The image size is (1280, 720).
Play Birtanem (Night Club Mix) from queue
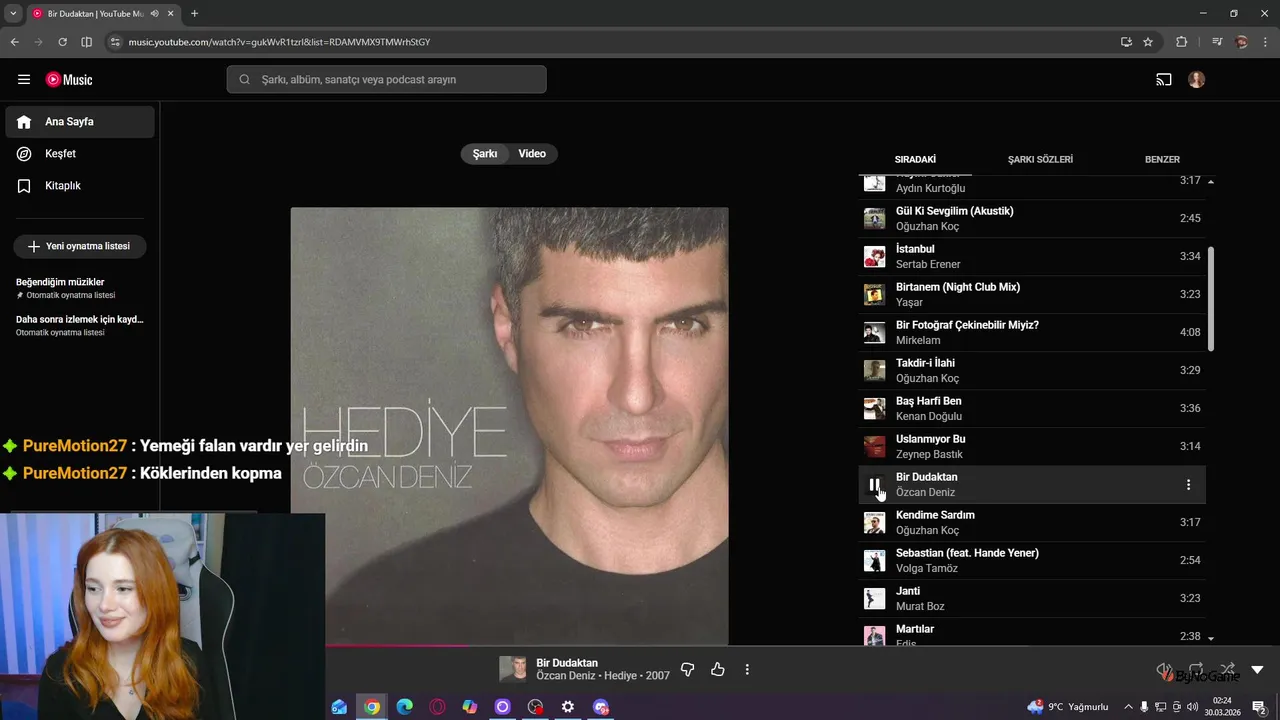tap(1032, 294)
